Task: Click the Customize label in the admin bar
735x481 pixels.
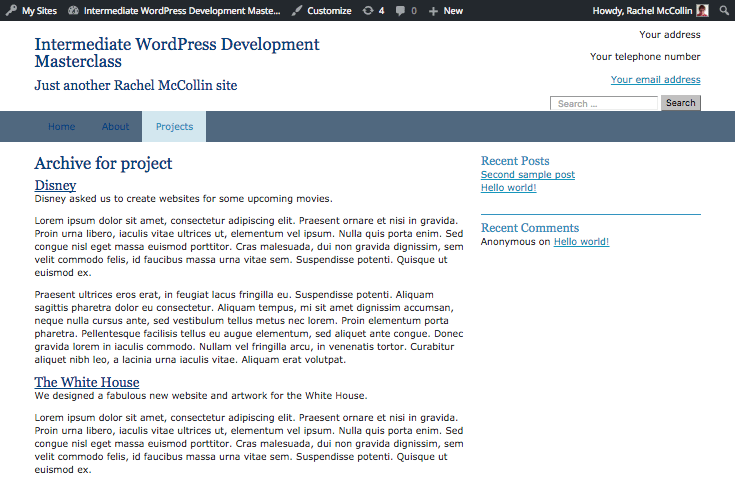Action: [x=329, y=10]
